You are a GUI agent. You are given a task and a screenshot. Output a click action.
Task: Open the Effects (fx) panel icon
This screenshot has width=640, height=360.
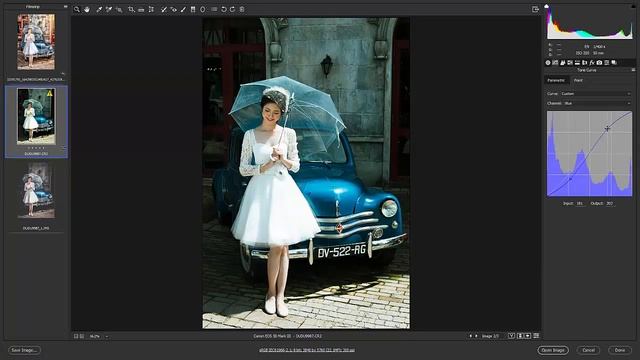click(x=592, y=62)
